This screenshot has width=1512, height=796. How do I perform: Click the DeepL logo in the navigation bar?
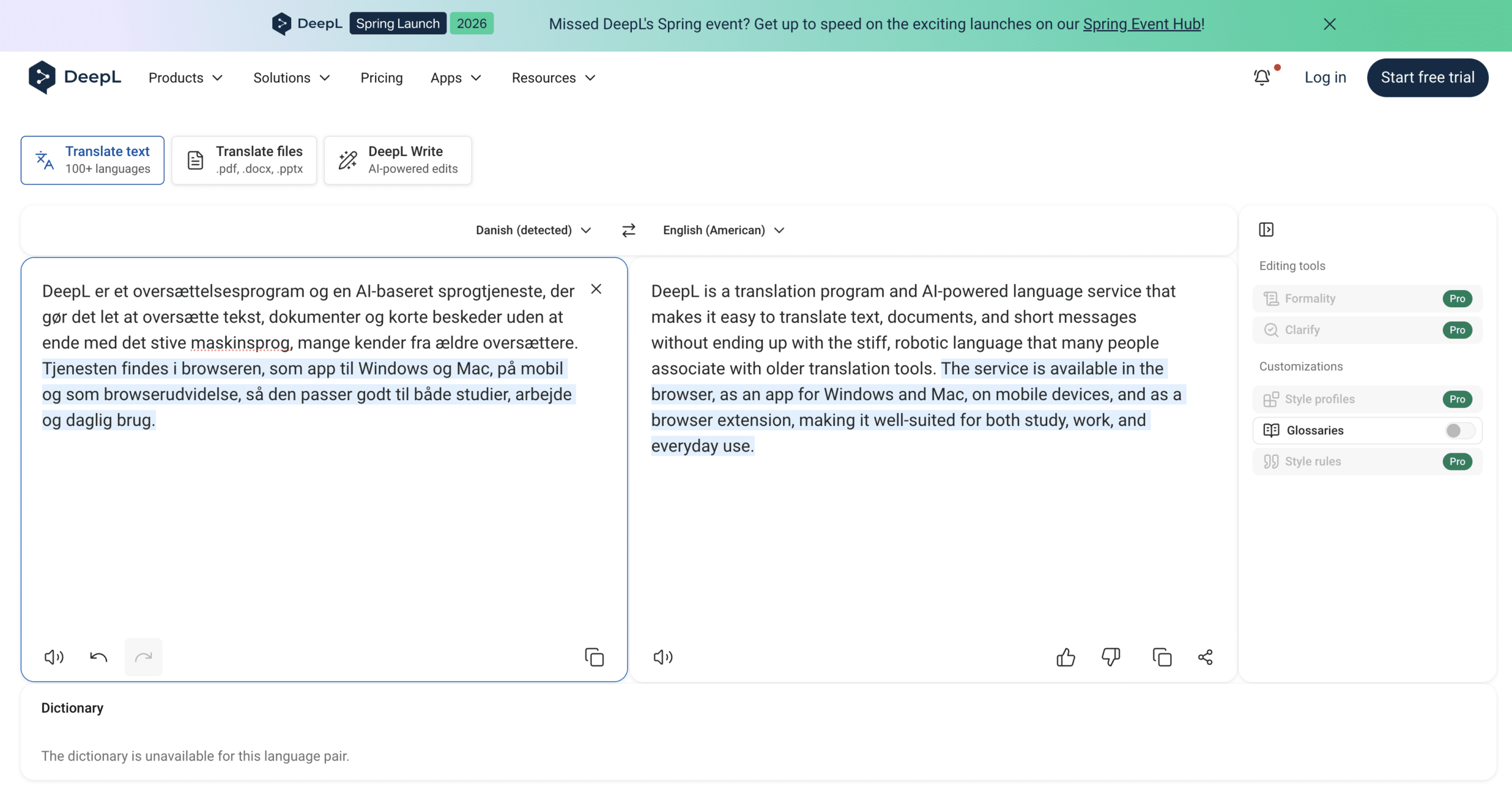click(74, 77)
